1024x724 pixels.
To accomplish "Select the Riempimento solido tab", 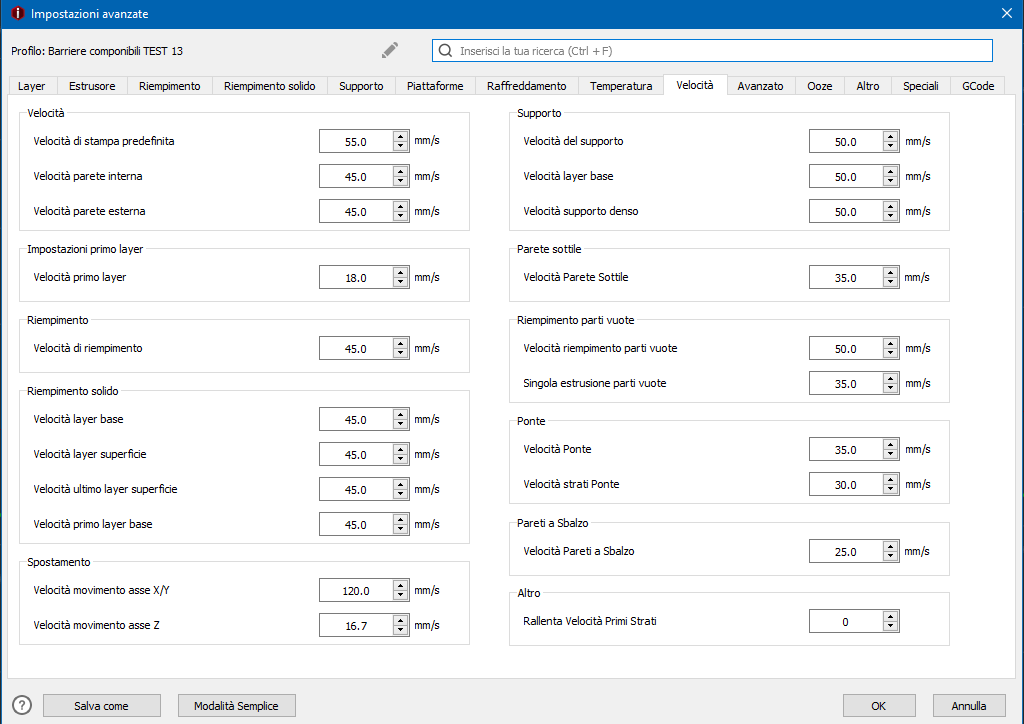I will point(269,86).
